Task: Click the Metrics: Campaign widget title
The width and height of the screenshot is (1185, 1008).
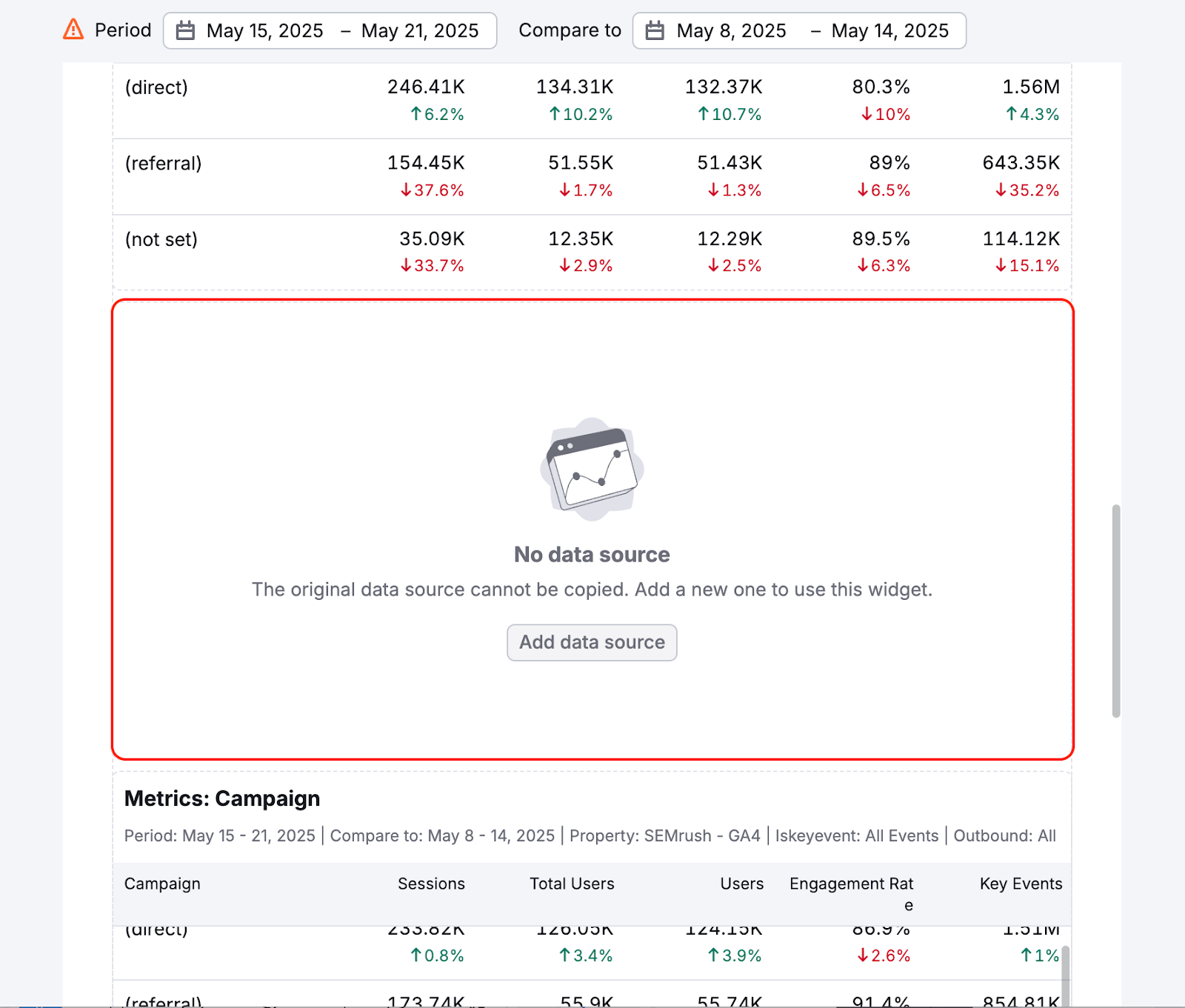Action: coord(222,798)
